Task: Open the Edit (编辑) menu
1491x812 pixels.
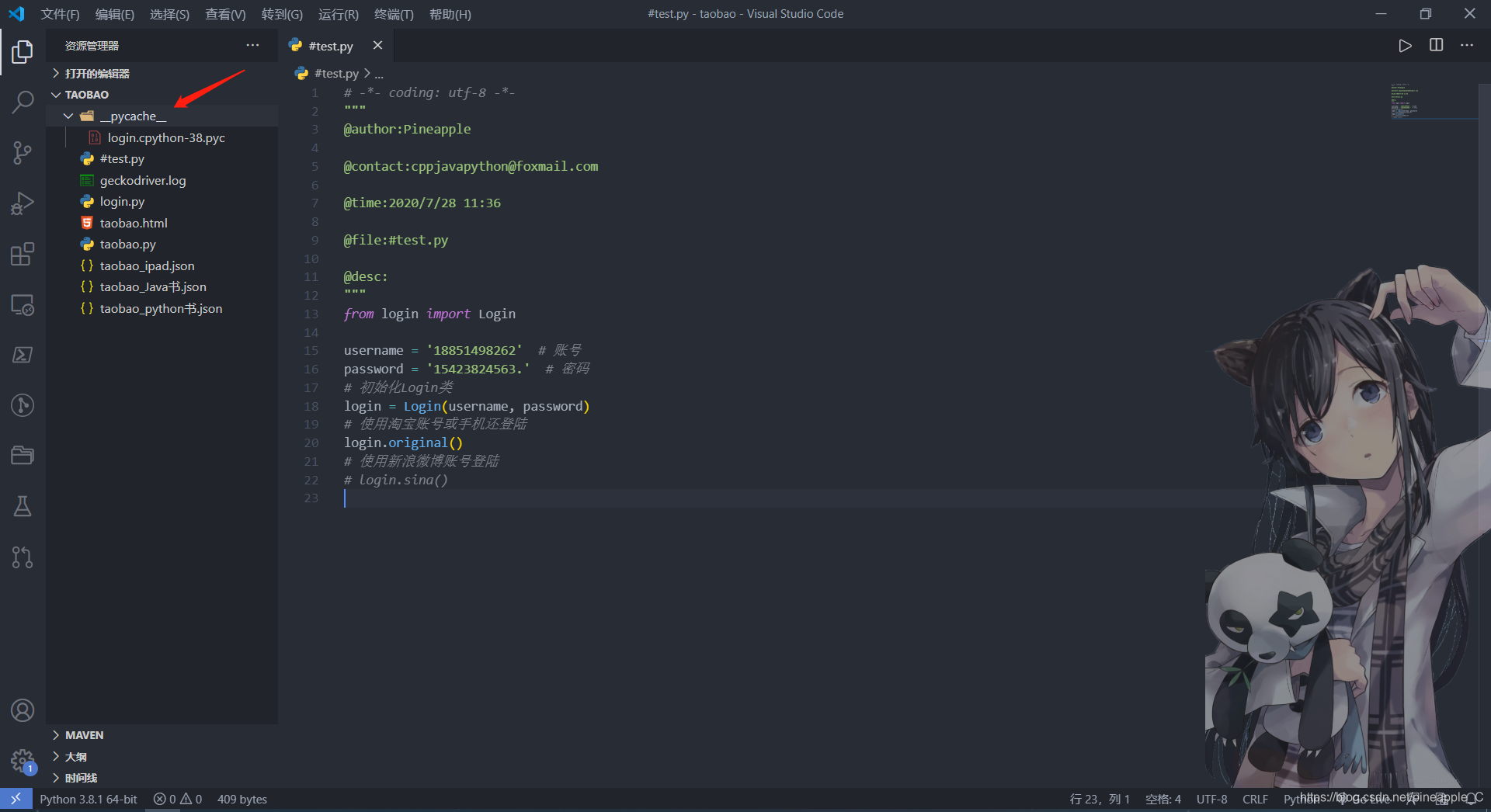Action: pos(114,14)
